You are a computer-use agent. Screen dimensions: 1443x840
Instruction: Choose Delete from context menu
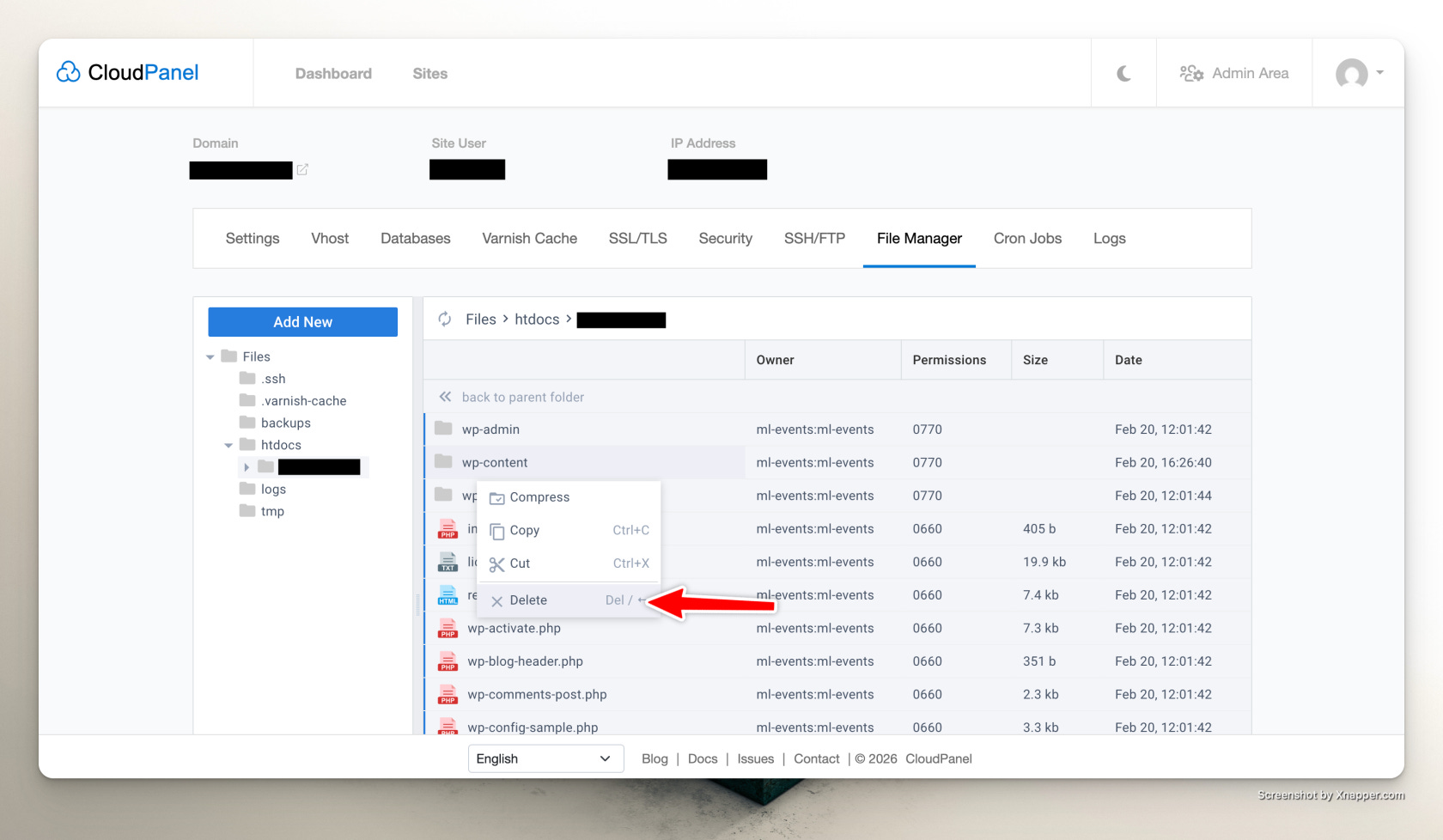pos(569,600)
